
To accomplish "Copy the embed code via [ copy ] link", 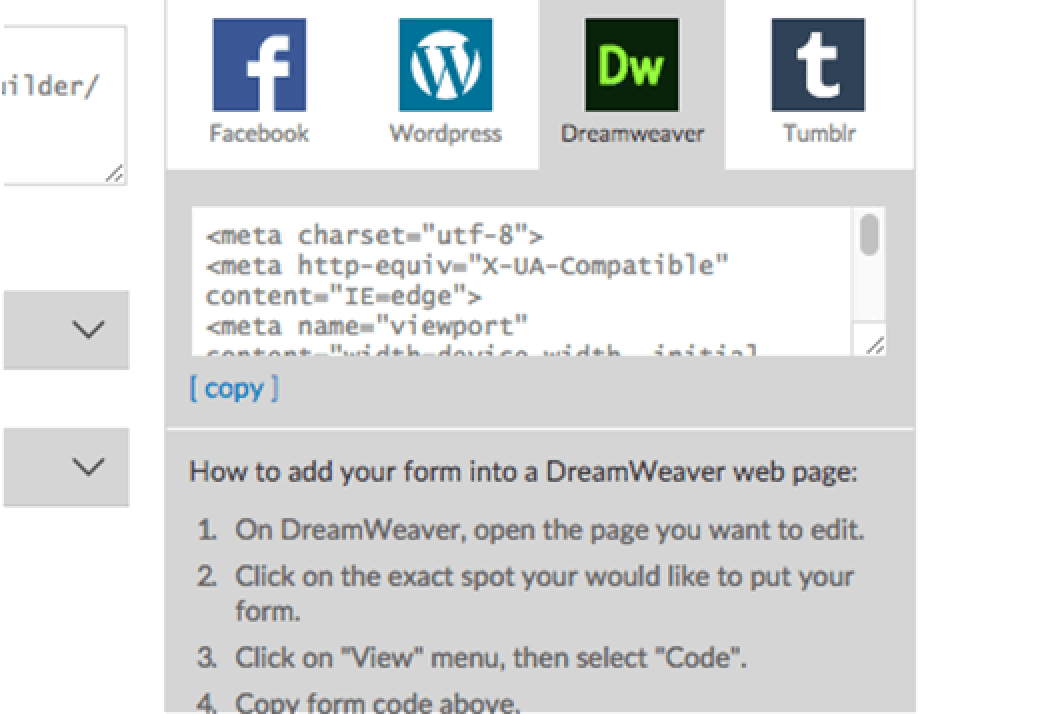I will 234,389.
